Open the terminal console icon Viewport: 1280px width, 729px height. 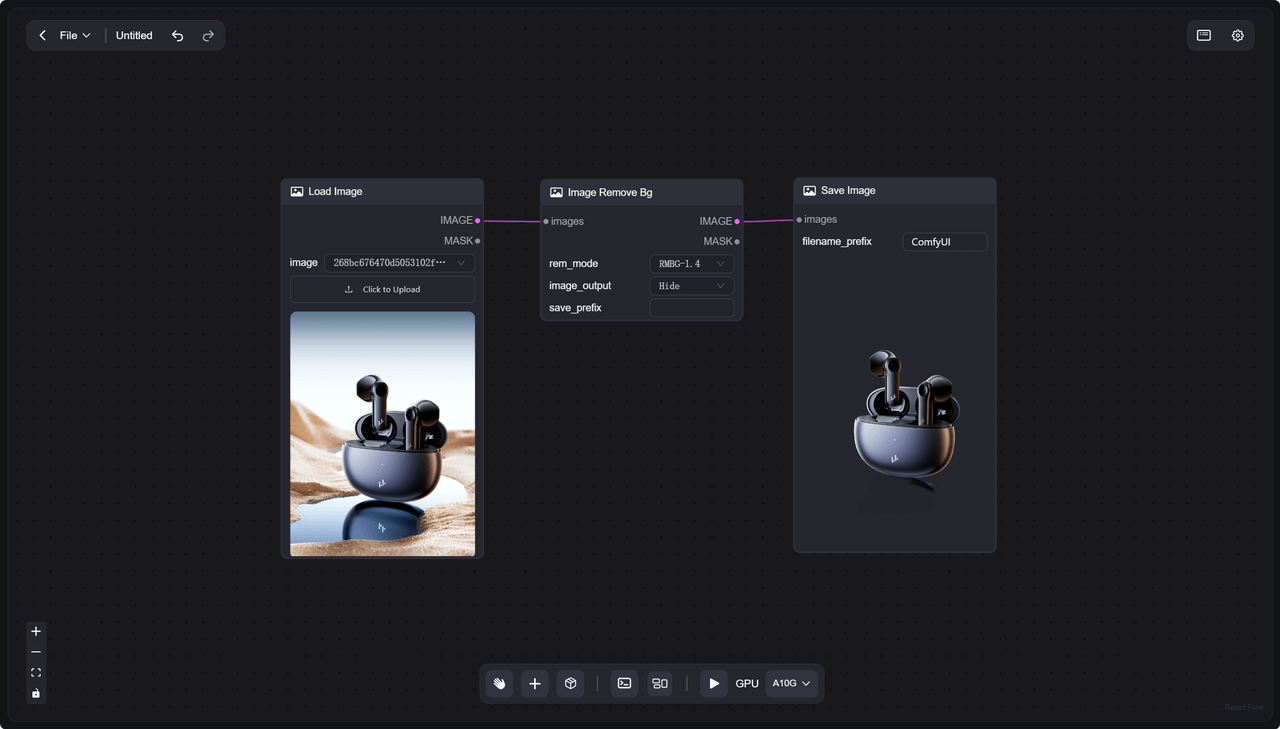click(624, 684)
